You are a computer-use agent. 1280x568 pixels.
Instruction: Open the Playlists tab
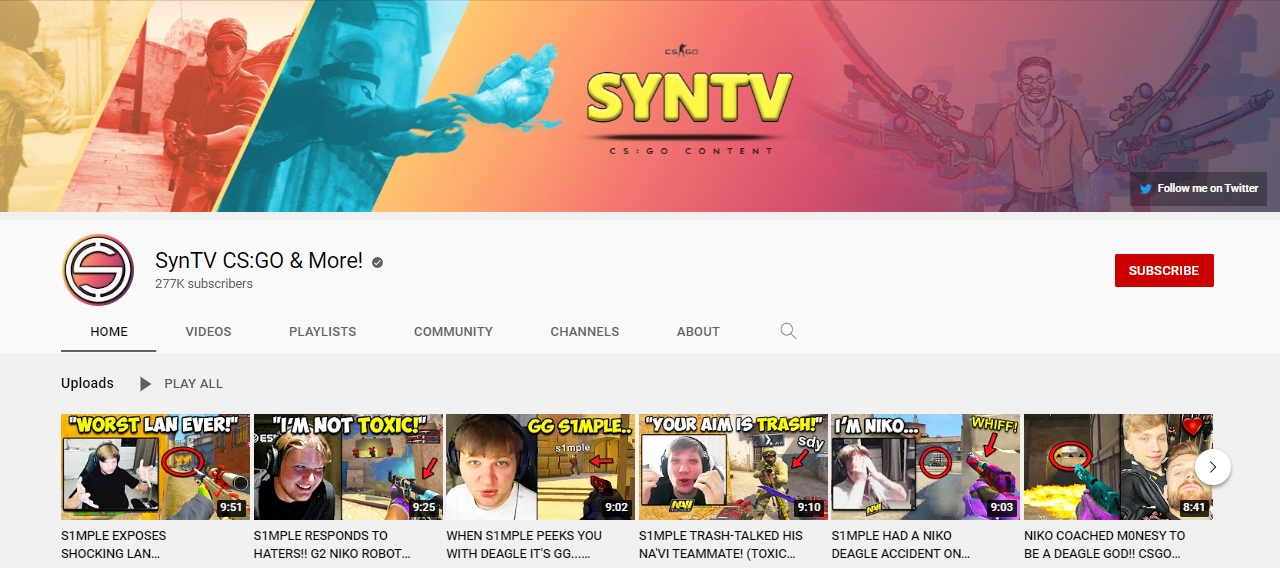(322, 331)
